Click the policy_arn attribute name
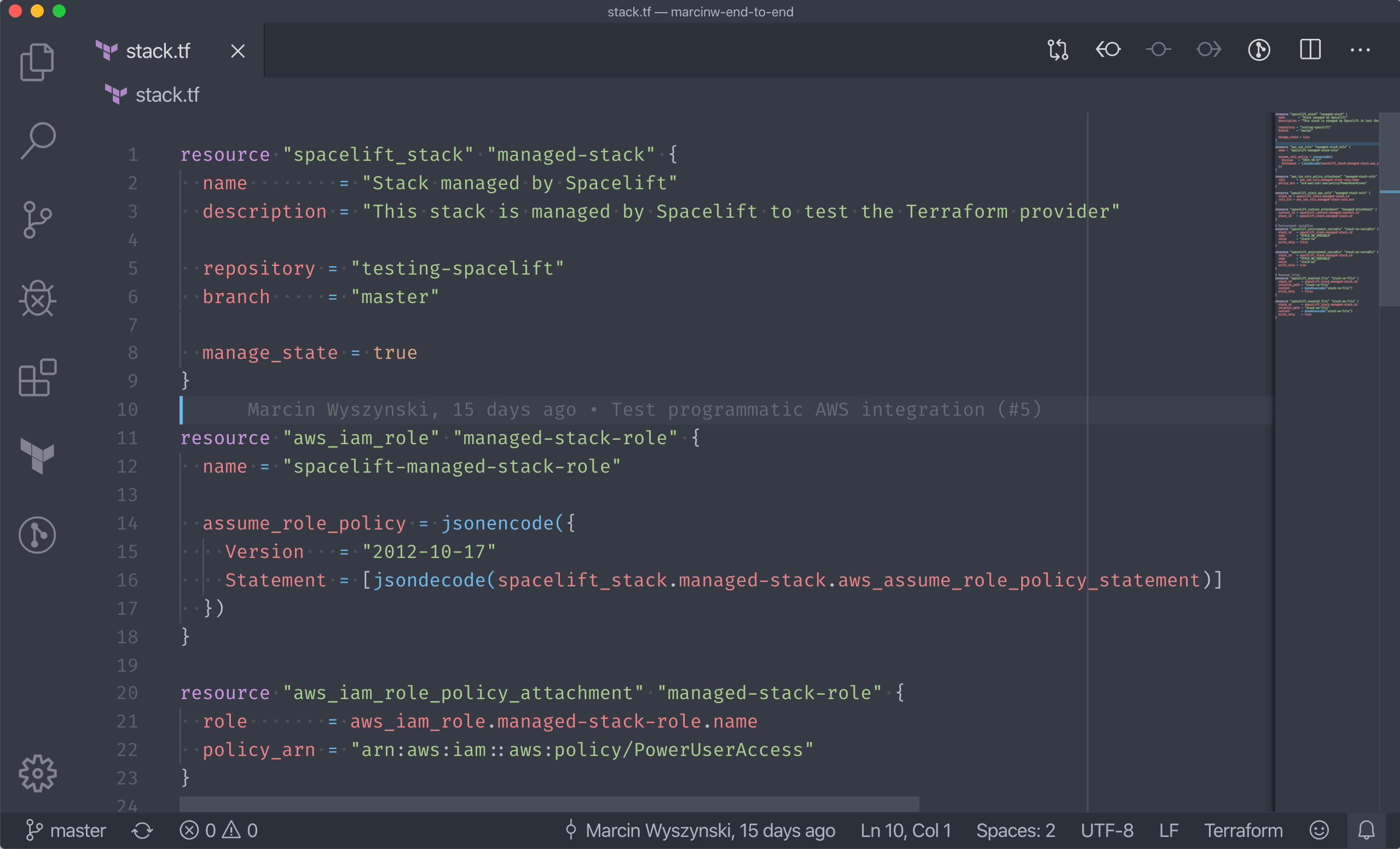 258,749
